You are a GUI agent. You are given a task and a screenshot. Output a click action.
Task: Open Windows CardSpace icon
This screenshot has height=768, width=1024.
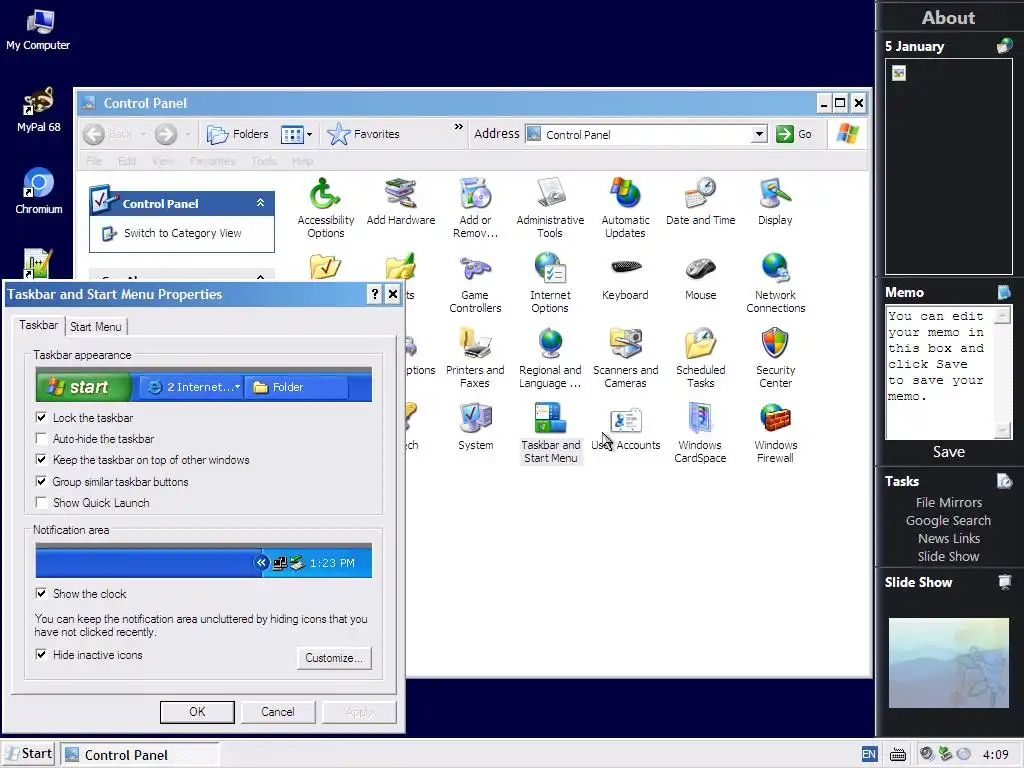click(700, 433)
